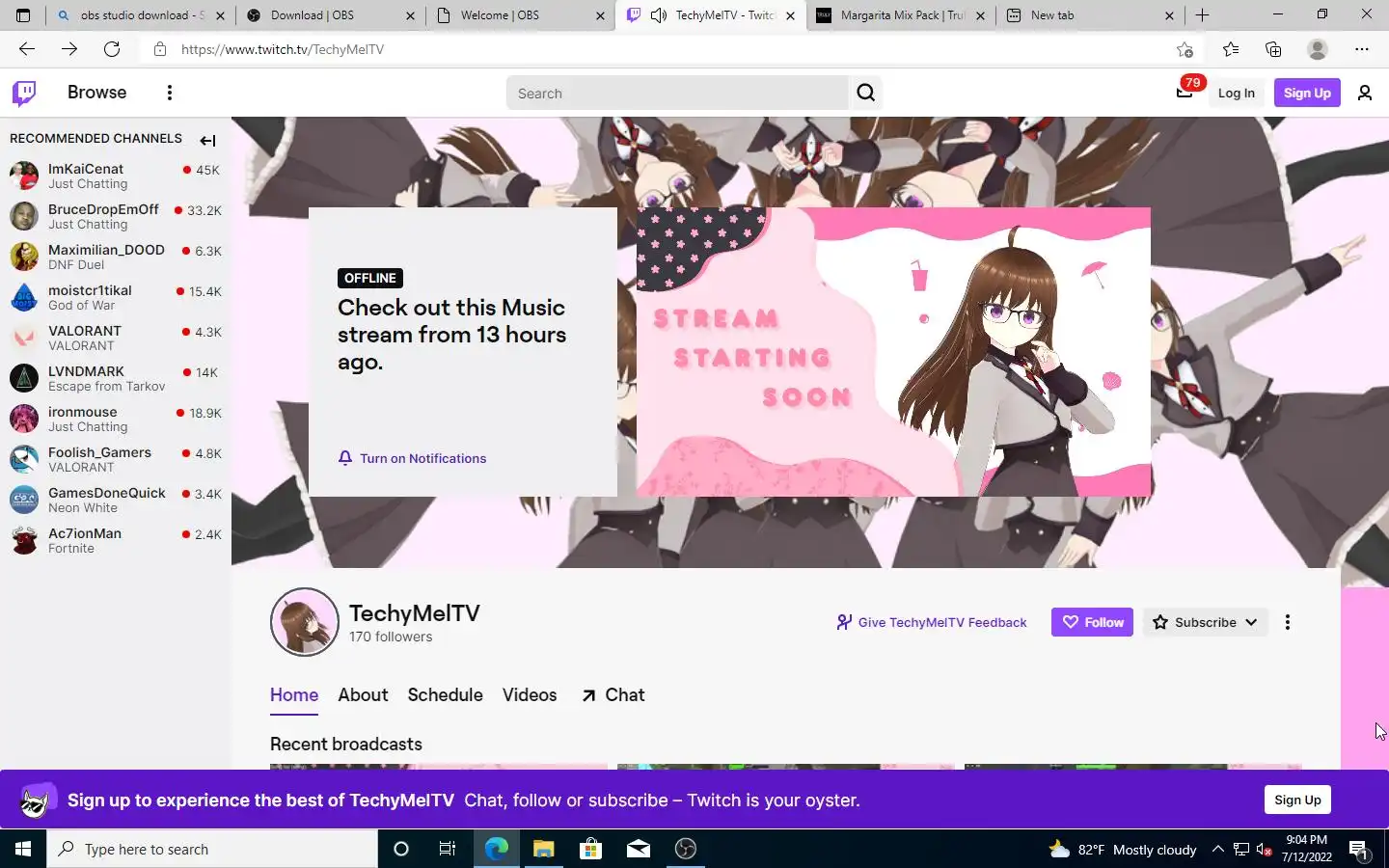Click Maximilian_DOOD channel avatar
The width and height of the screenshot is (1389, 868).
[x=24, y=257]
